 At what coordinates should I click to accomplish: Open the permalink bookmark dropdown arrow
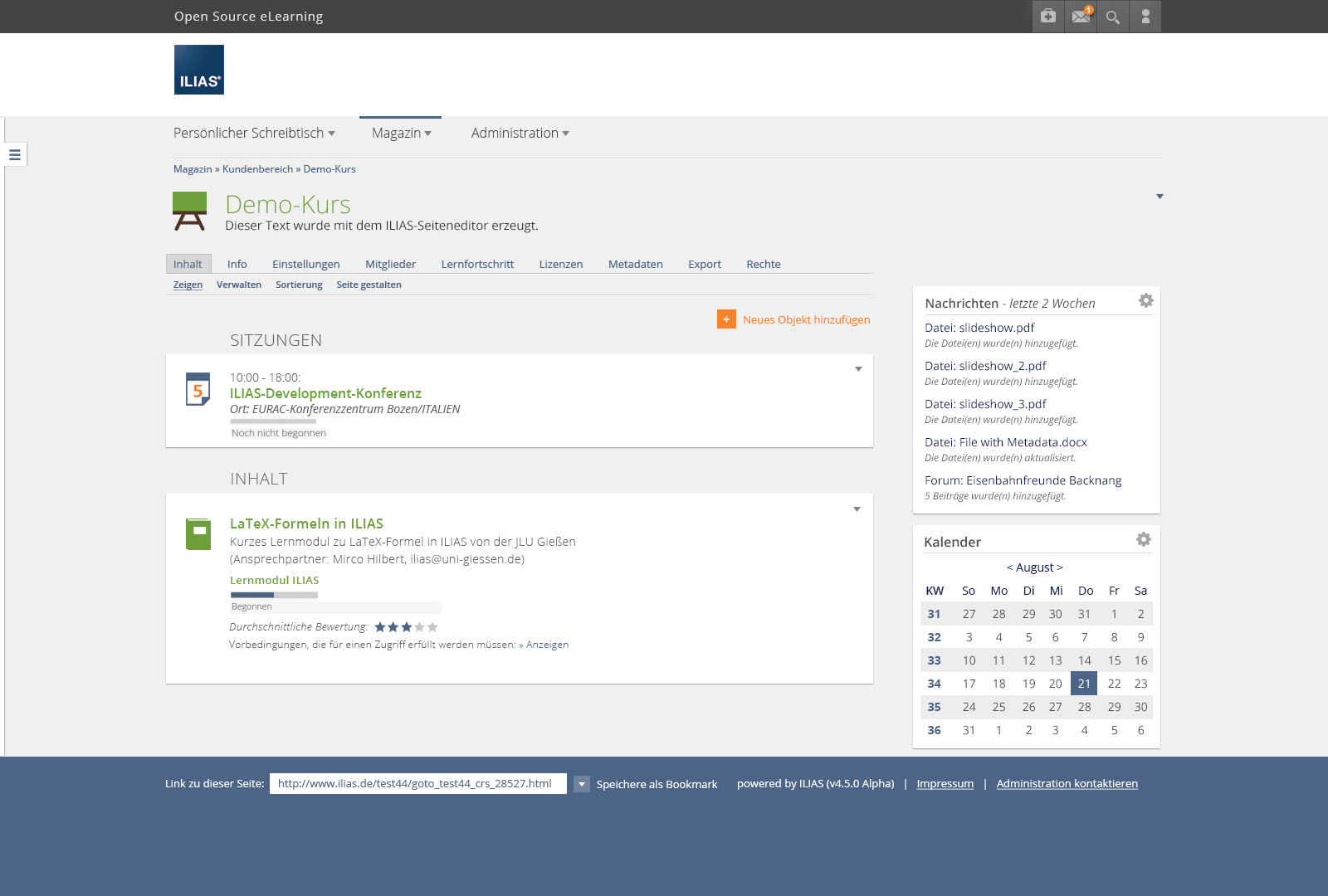coord(582,784)
